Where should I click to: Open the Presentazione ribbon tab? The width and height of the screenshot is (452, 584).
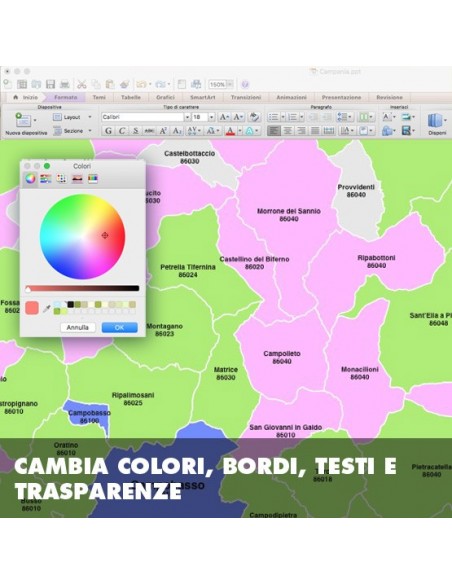coord(341,97)
